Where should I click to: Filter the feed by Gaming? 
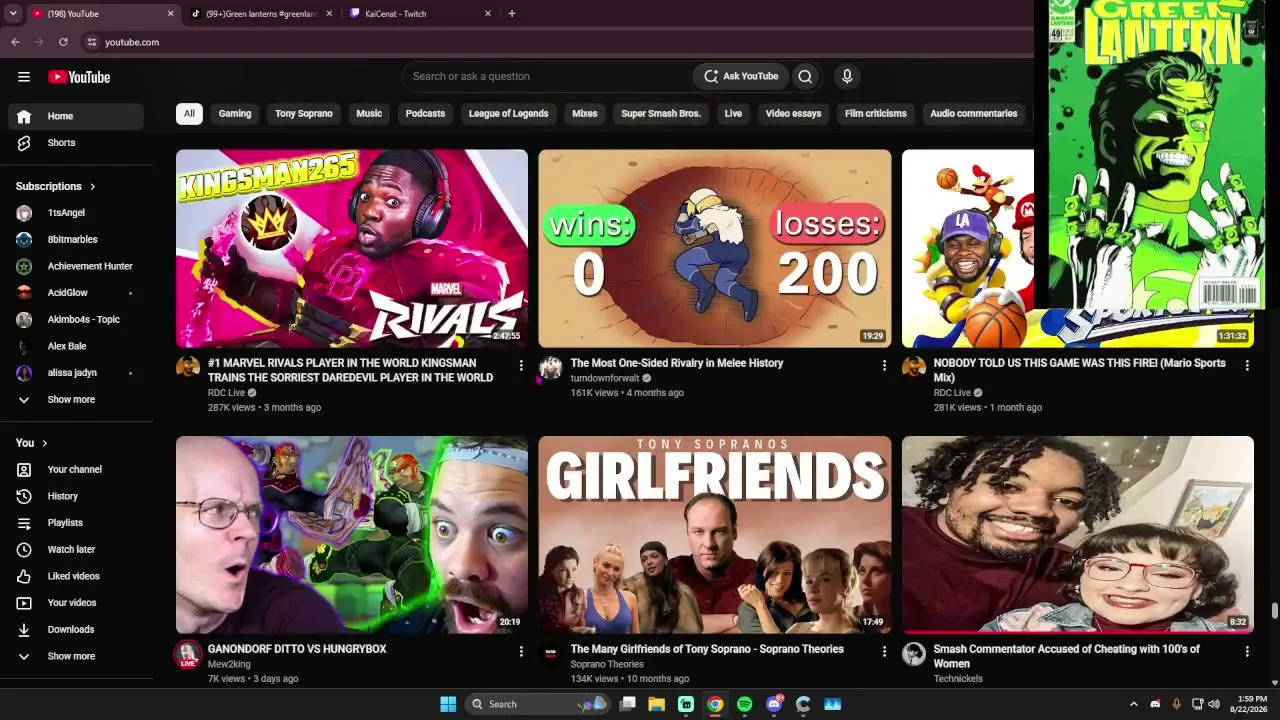point(235,114)
